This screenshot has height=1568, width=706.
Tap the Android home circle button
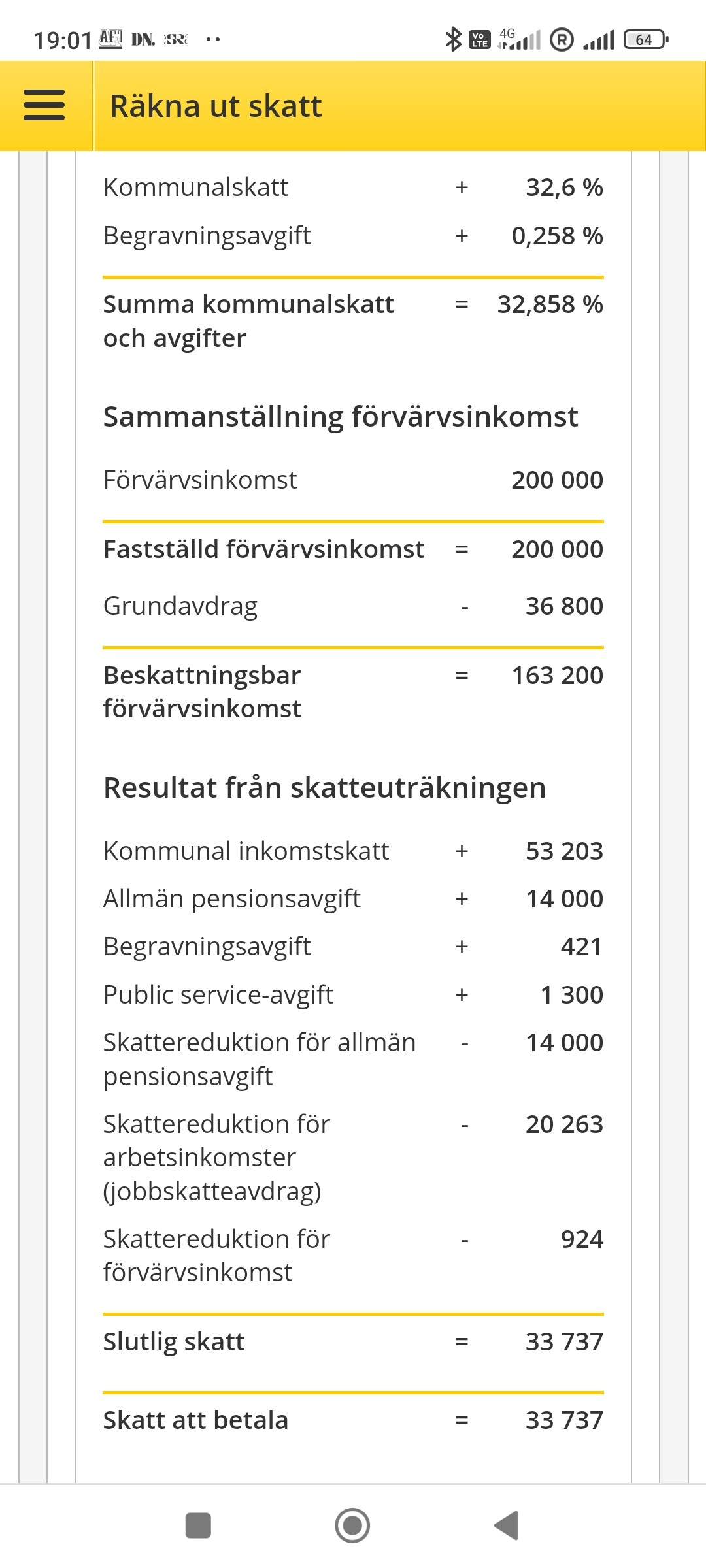pos(352,1526)
